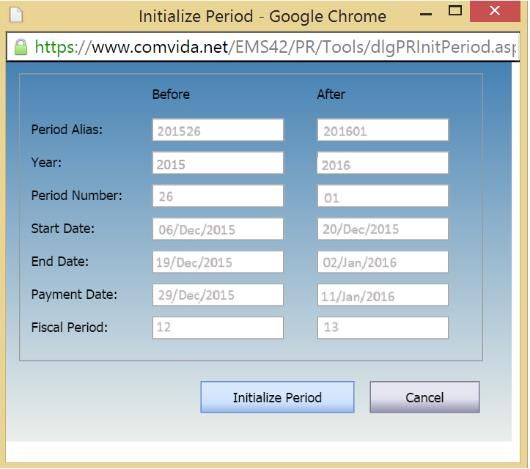
Task: Click the Before Period Number field 26
Action: [x=218, y=196]
